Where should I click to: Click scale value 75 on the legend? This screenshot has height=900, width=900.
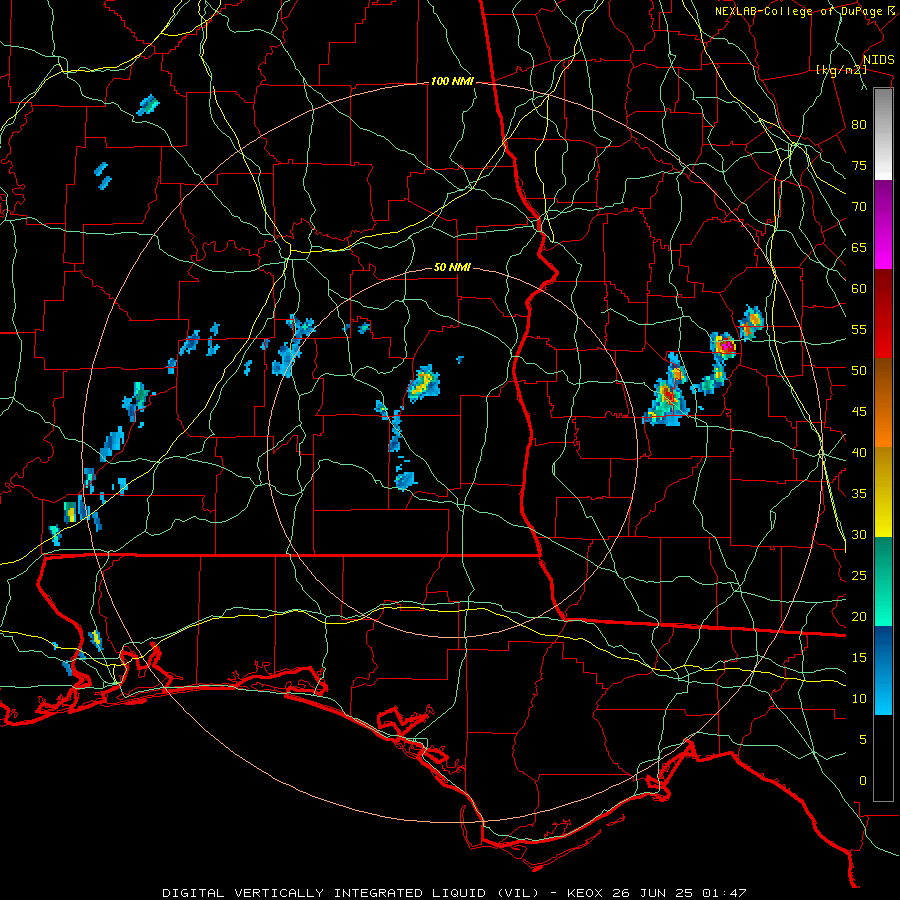(859, 165)
